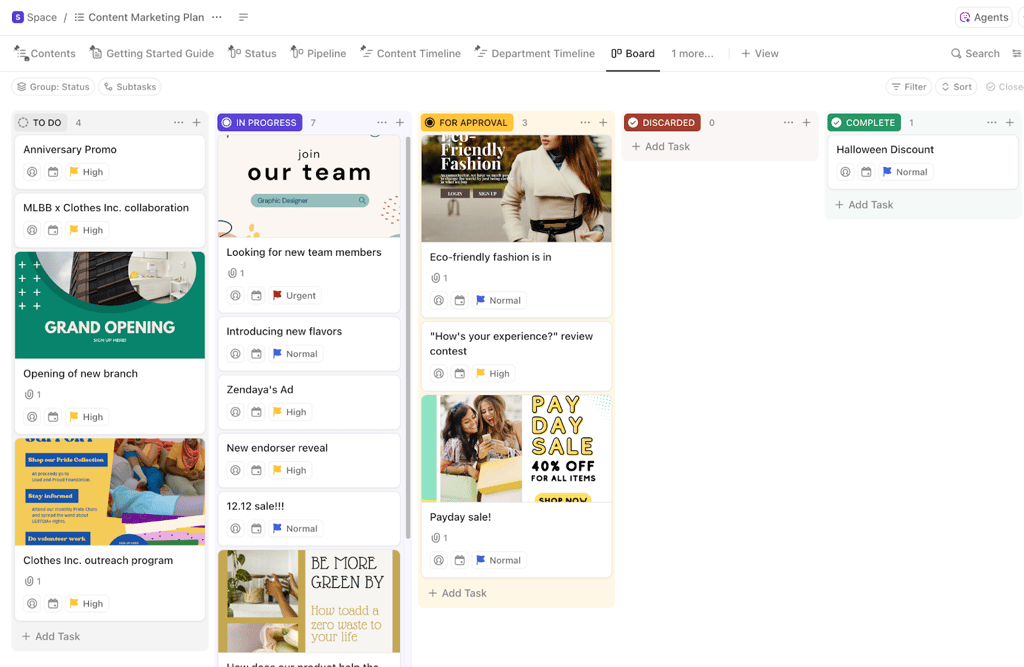1024x667 pixels.
Task: Set due date on MLBB x Clothes Inc. card
Action: [x=53, y=230]
